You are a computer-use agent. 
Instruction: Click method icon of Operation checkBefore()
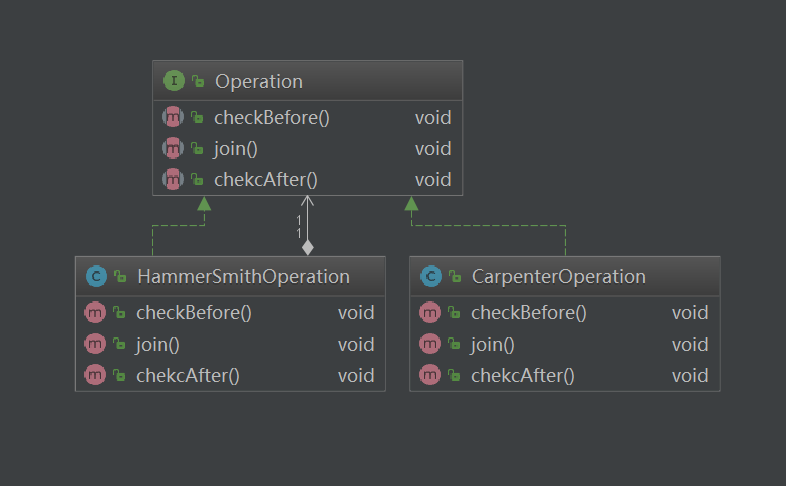click(173, 118)
